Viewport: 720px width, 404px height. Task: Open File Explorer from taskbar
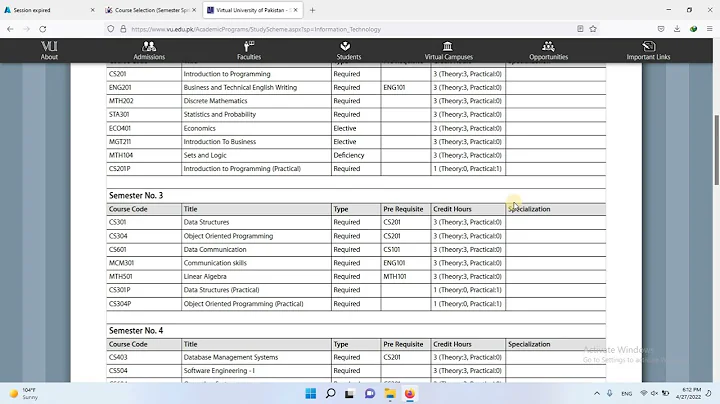[390, 393]
